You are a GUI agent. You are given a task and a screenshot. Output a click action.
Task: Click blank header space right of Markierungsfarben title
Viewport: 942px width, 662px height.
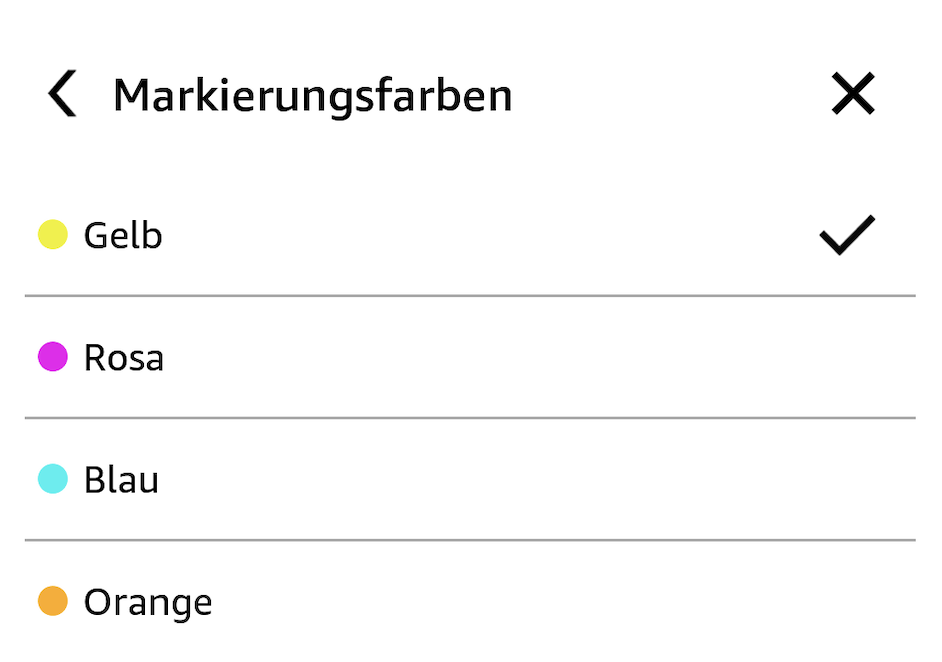click(670, 96)
